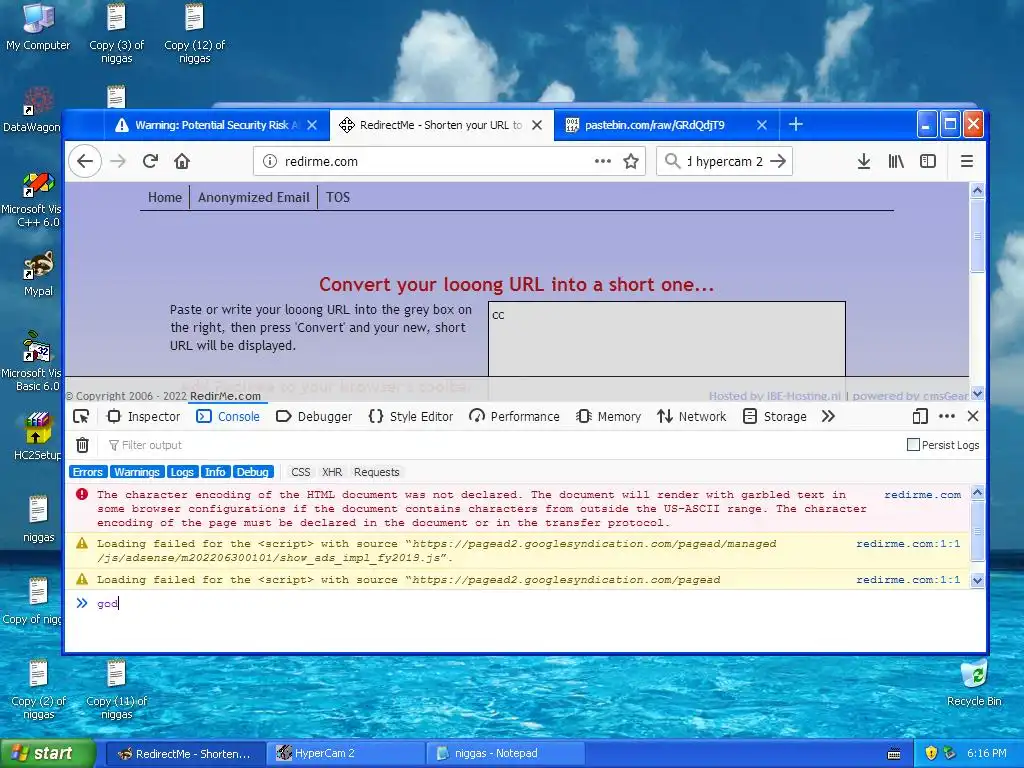This screenshot has width=1024, height=768.
Task: Switch to the Notepad taskbar button
Action: point(505,753)
